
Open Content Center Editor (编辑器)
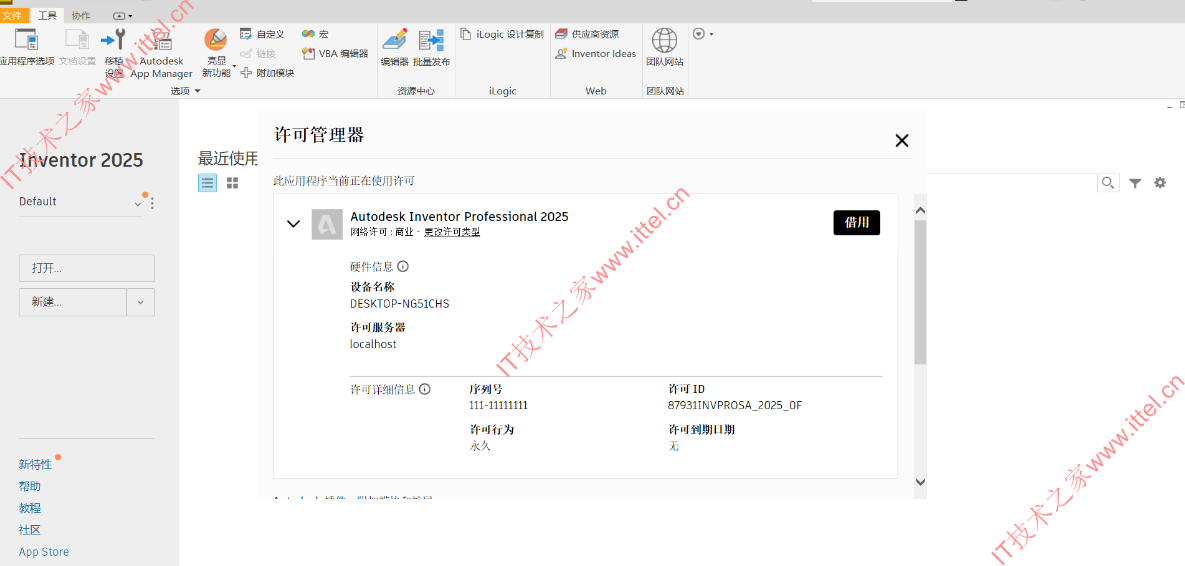(x=394, y=48)
